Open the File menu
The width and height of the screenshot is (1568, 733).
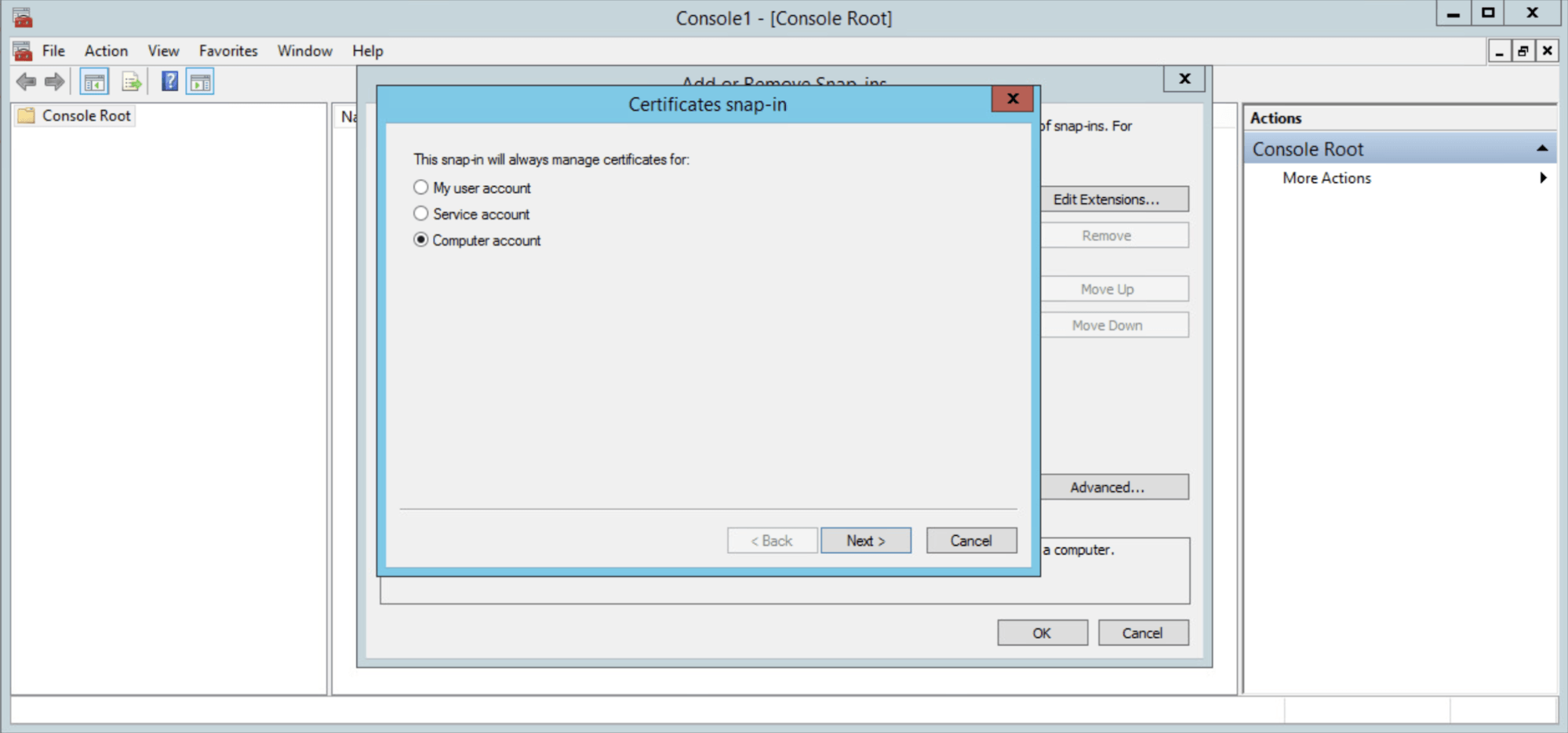53,51
